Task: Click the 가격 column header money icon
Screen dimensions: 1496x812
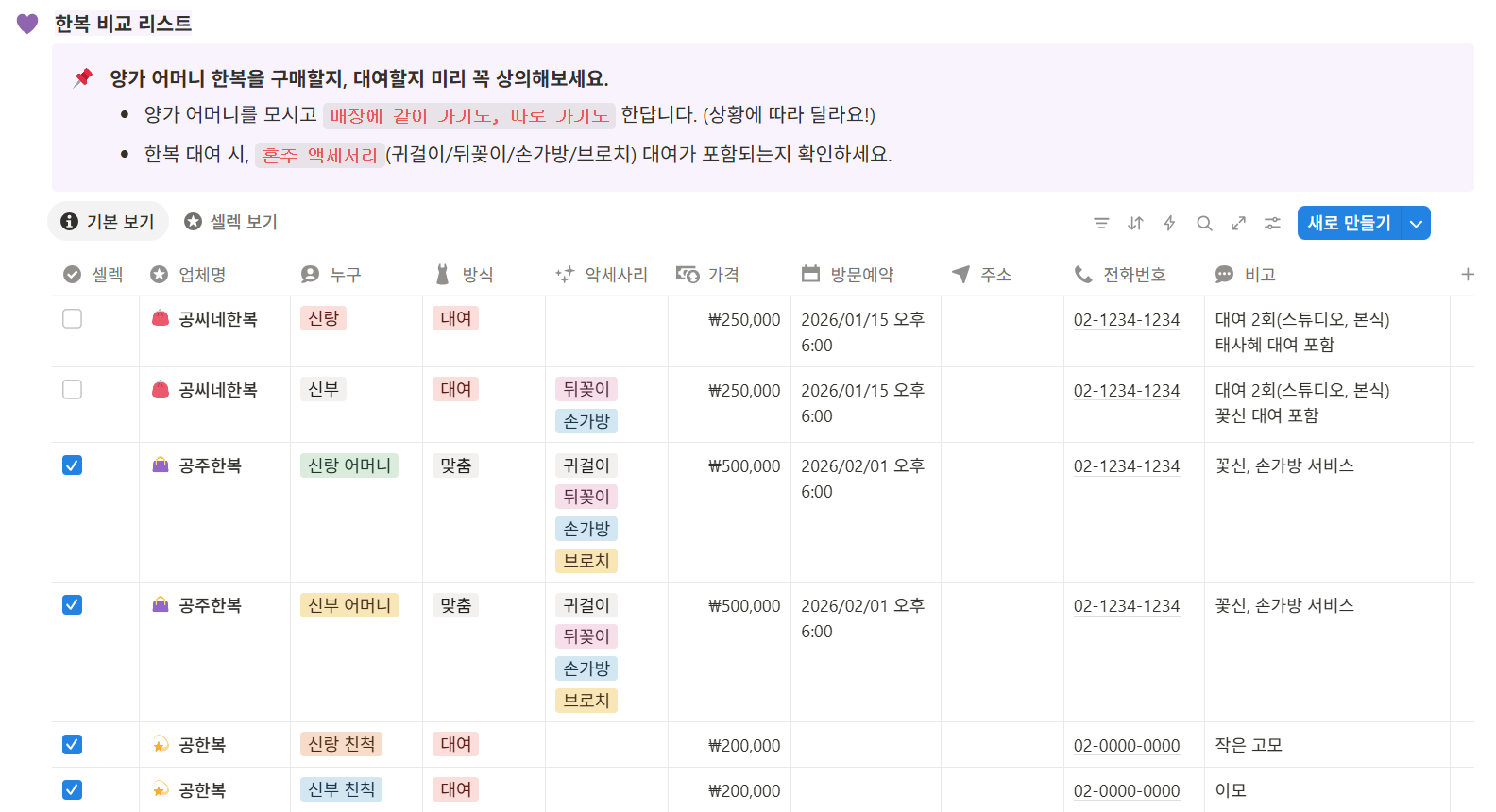Action: [688, 275]
